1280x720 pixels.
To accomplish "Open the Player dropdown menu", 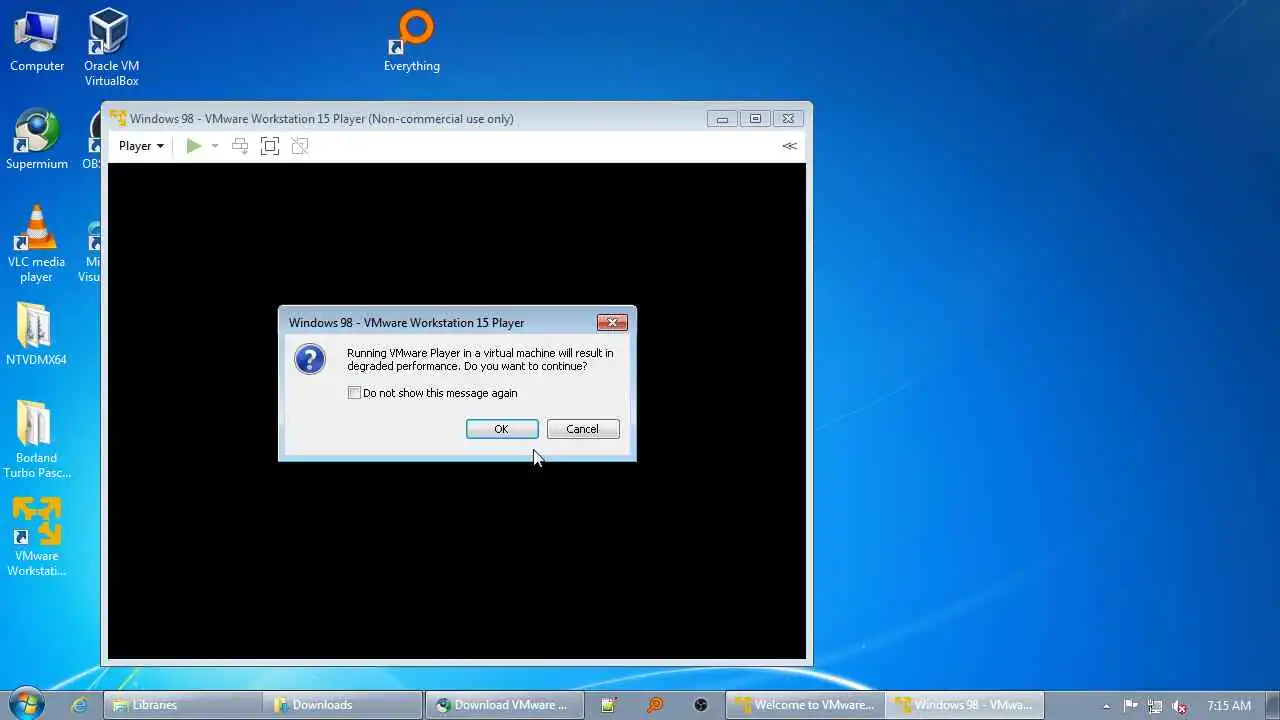I will (141, 146).
